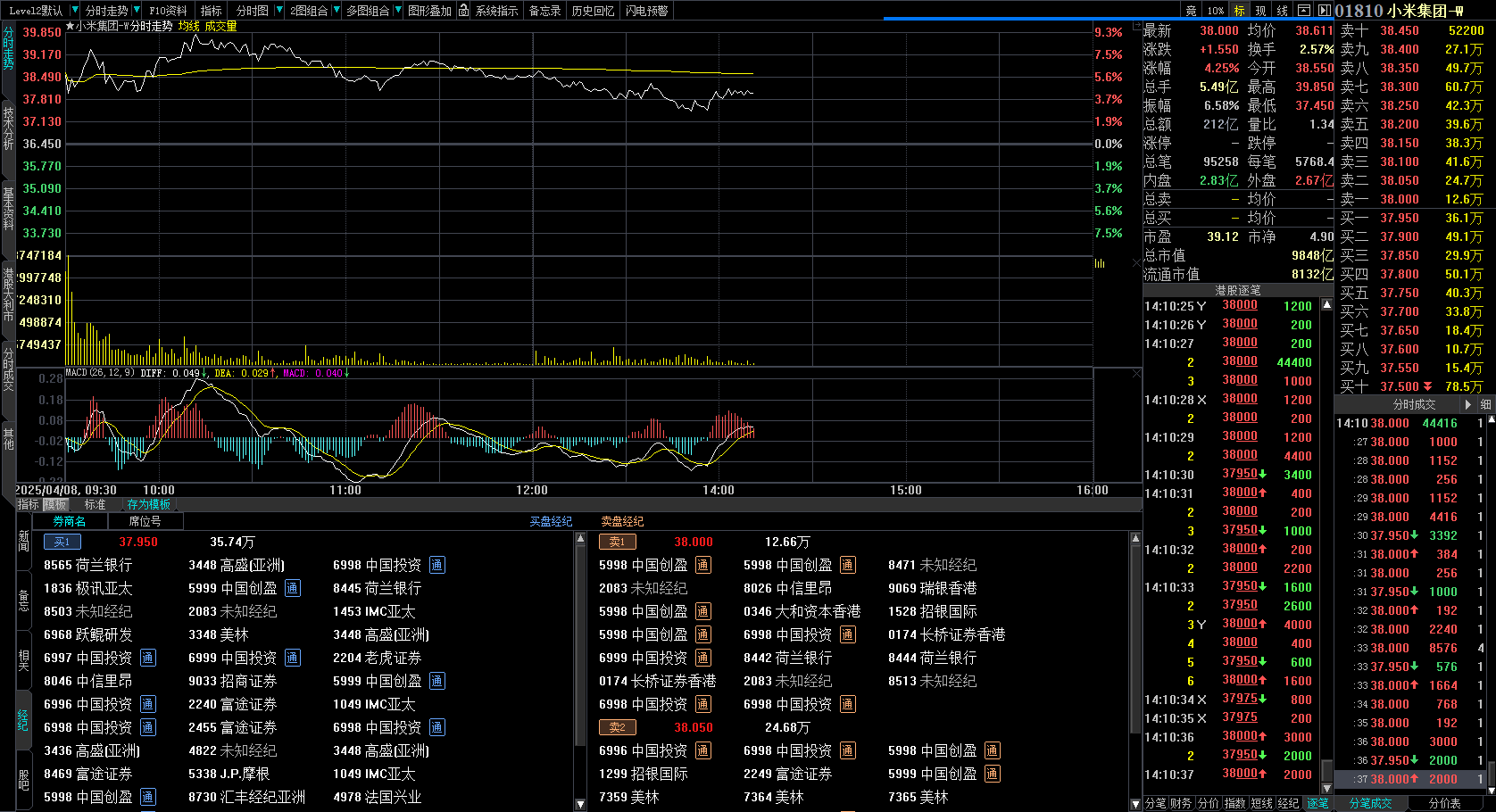Toggle the 10% range button
This screenshot has width=1496, height=812.
[1216, 11]
